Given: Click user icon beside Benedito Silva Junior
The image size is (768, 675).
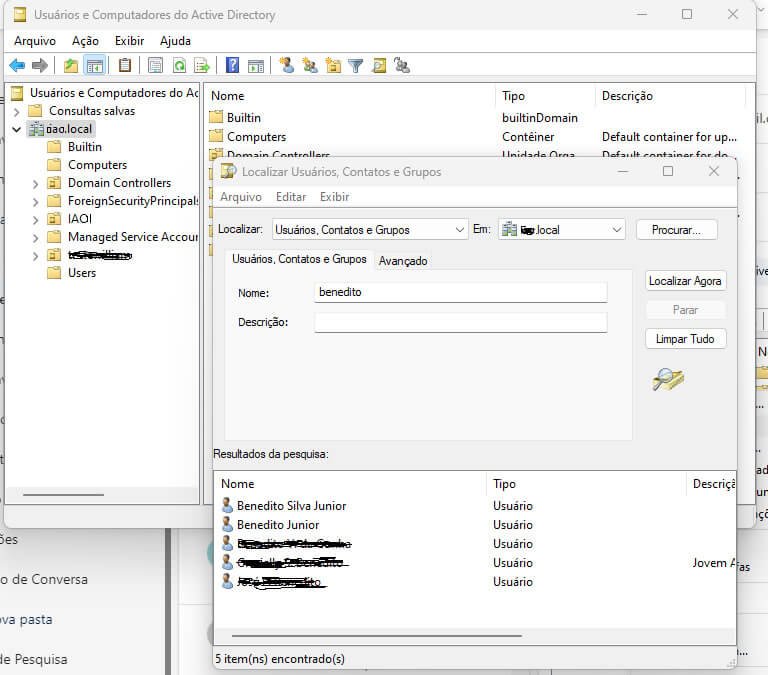Looking at the screenshot, I should tap(227, 505).
